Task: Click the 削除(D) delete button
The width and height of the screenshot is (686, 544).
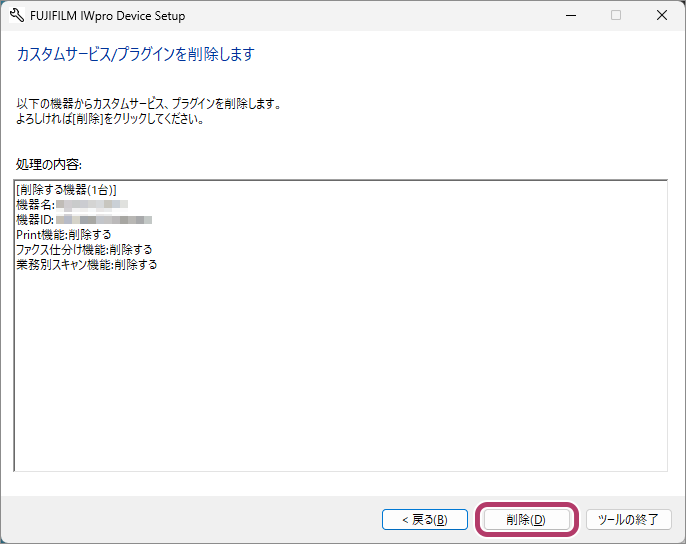Action: coord(526,519)
